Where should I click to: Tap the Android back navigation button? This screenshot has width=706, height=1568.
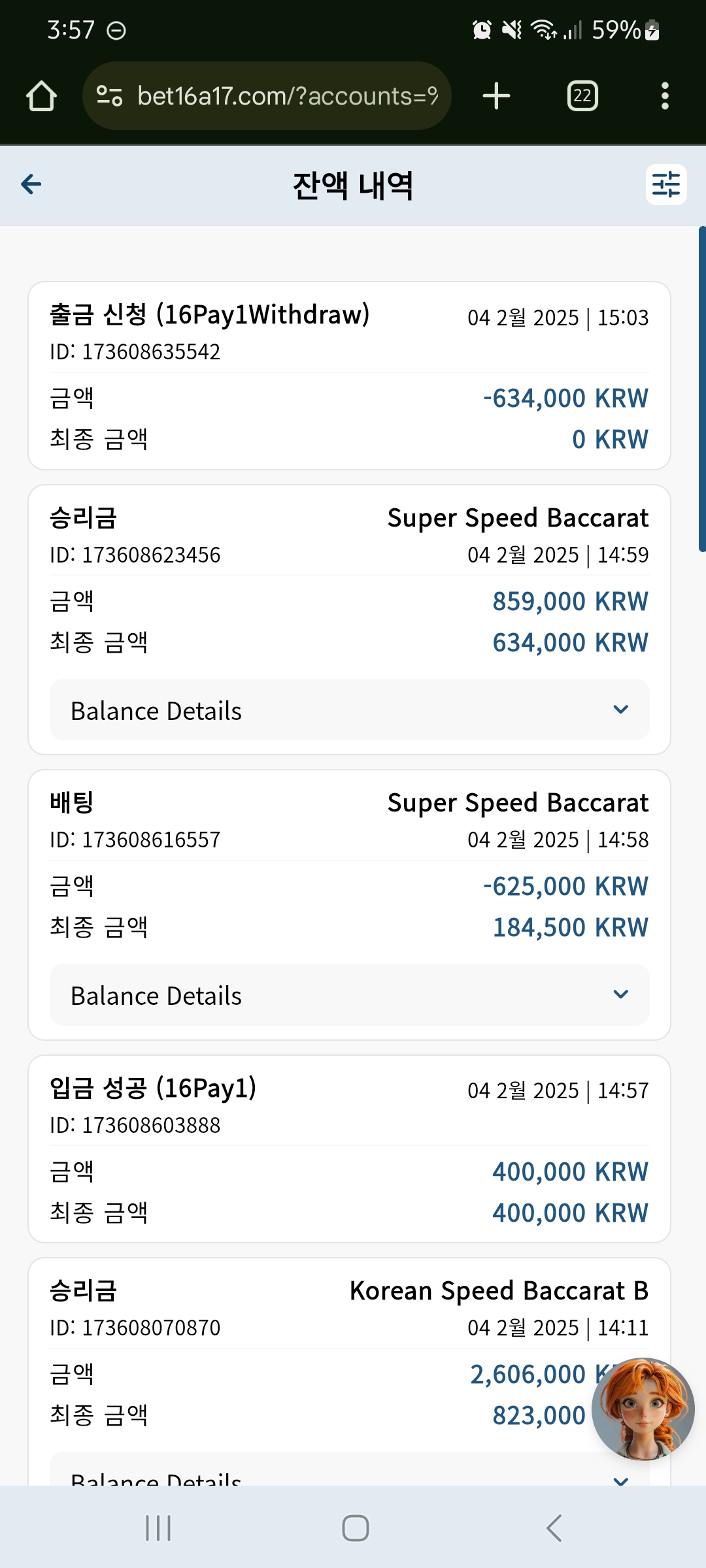click(x=554, y=1528)
